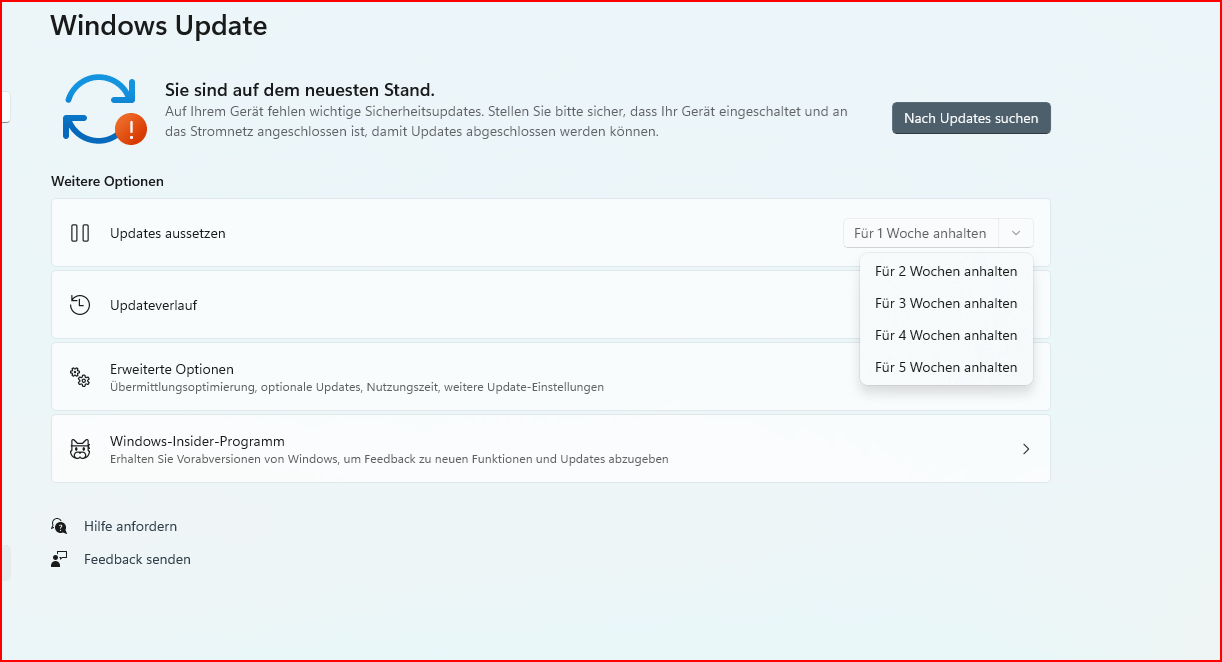Click the gears icon beside Erweiterte Optionen
This screenshot has height=662, width=1222.
(80, 377)
